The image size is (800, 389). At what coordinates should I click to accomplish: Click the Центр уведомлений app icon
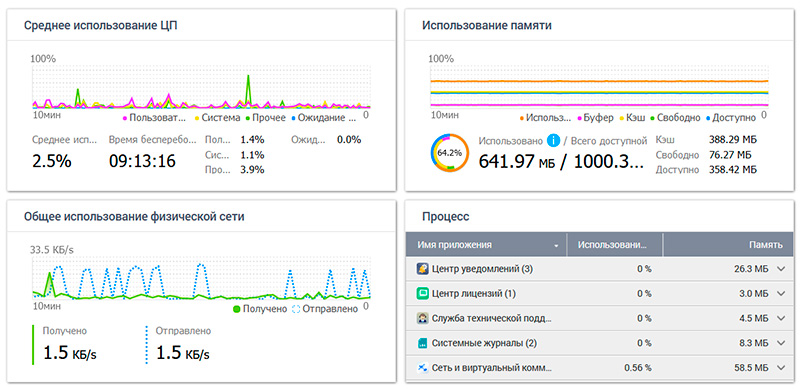coord(422,269)
